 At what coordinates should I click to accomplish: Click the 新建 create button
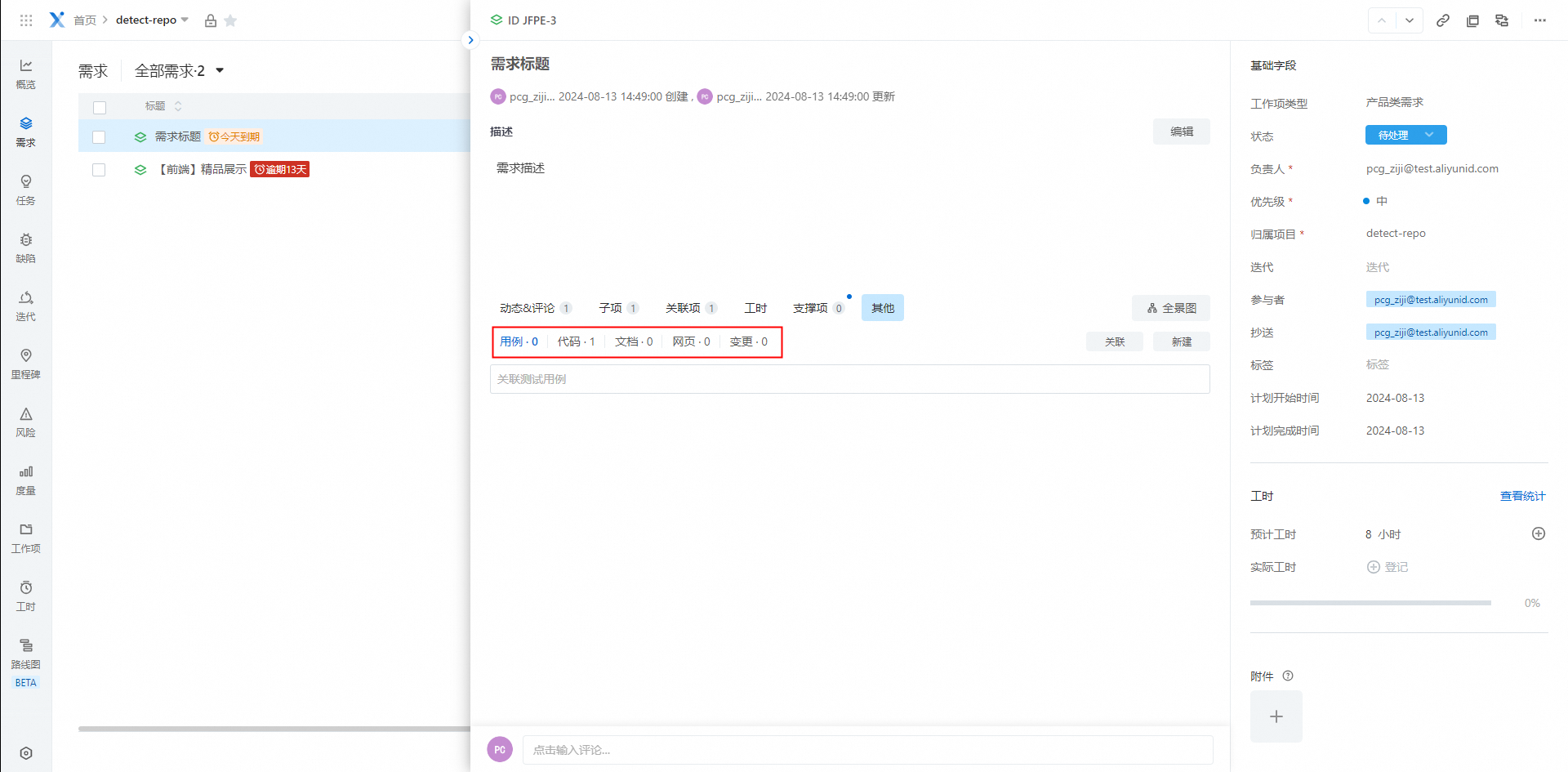click(x=1182, y=341)
